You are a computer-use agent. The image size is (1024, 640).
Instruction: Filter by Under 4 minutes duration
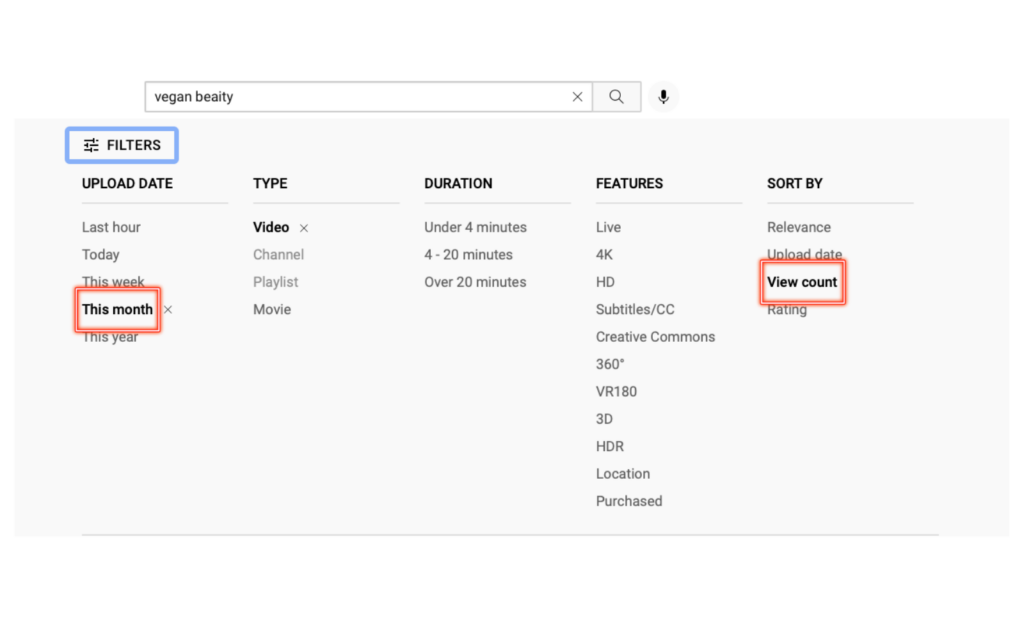(x=475, y=227)
